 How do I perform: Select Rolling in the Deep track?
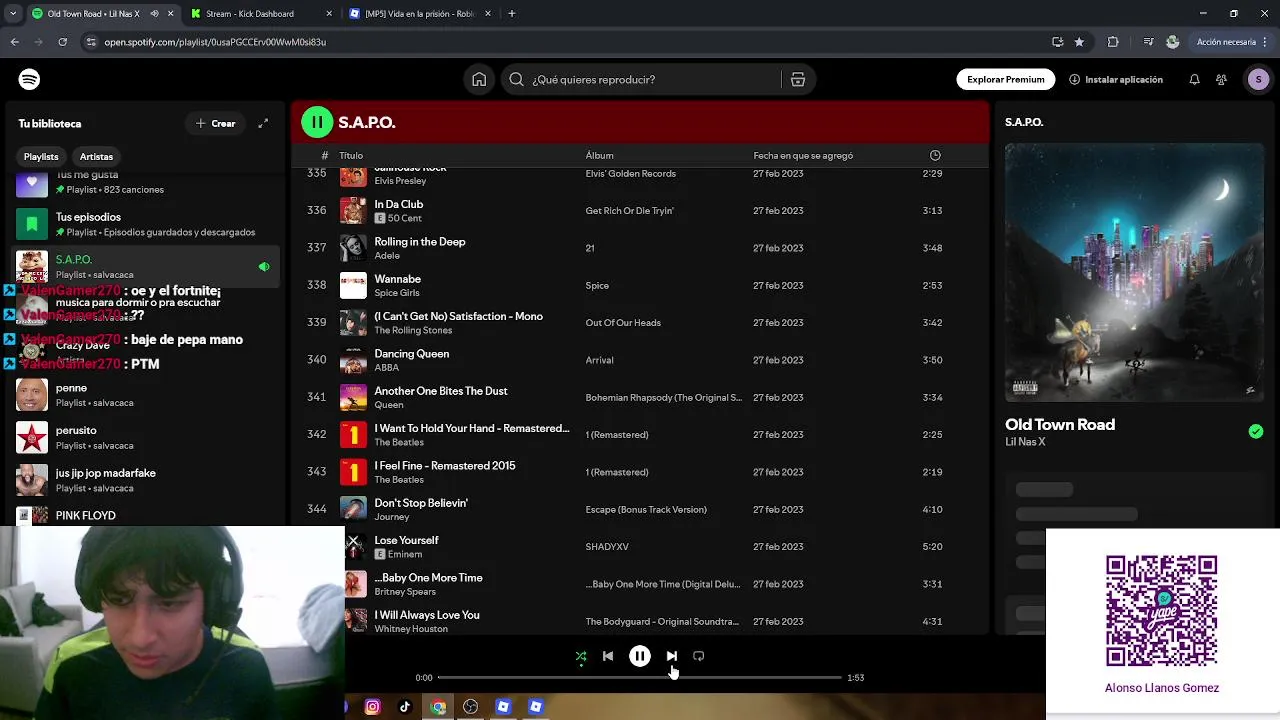(x=420, y=242)
